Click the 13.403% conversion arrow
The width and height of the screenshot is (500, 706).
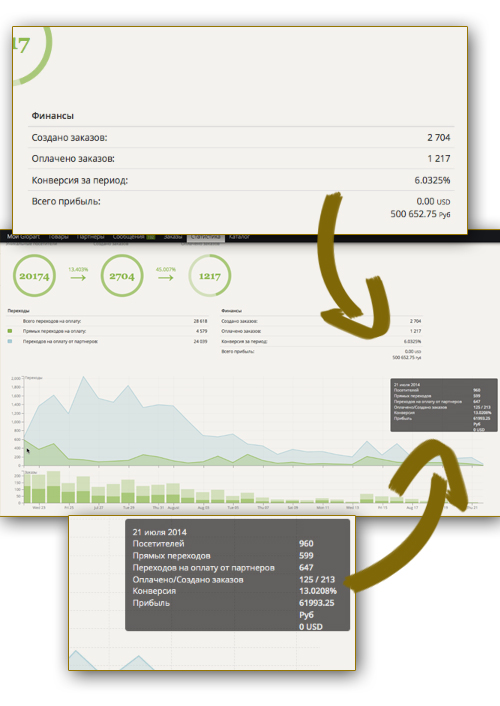coord(78,274)
